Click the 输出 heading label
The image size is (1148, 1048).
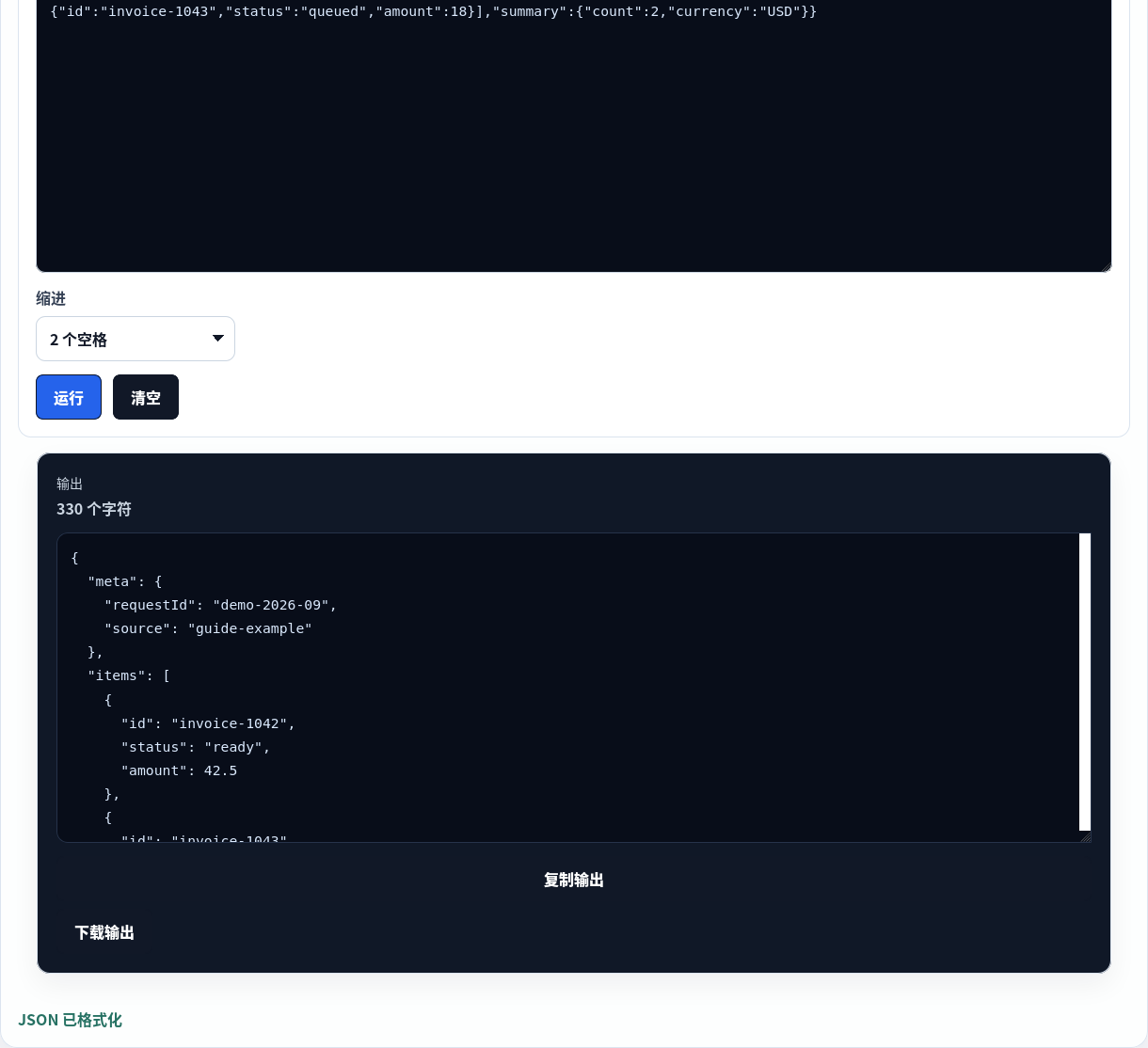pos(70,484)
